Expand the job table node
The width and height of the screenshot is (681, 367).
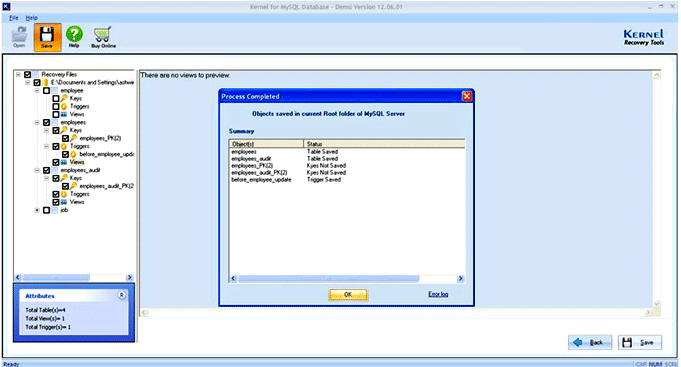tap(37, 210)
